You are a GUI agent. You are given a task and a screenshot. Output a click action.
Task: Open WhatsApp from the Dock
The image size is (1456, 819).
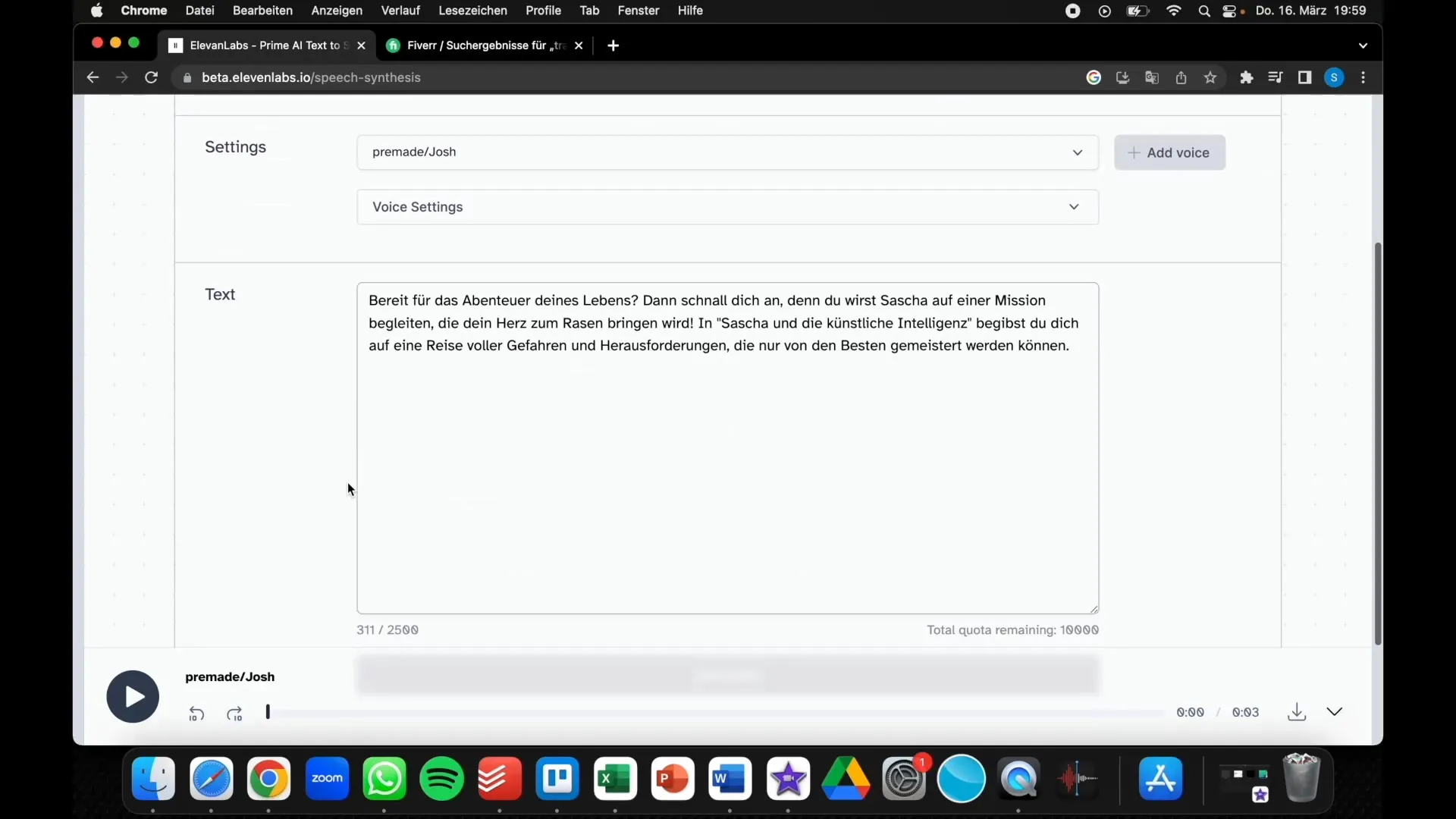coord(384,779)
